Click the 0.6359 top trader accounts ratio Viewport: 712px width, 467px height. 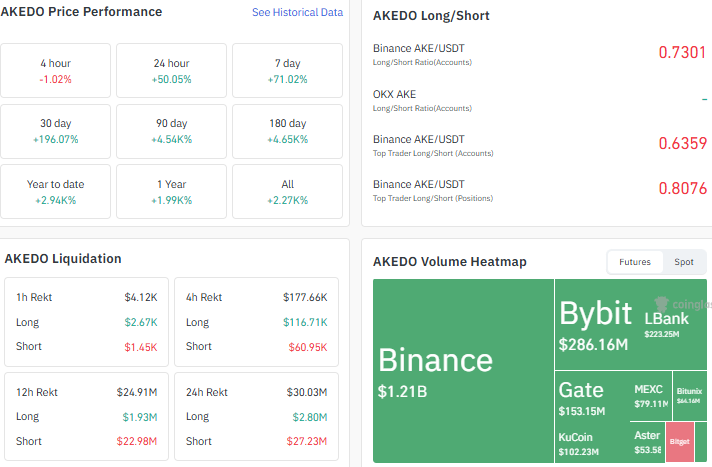click(682, 143)
